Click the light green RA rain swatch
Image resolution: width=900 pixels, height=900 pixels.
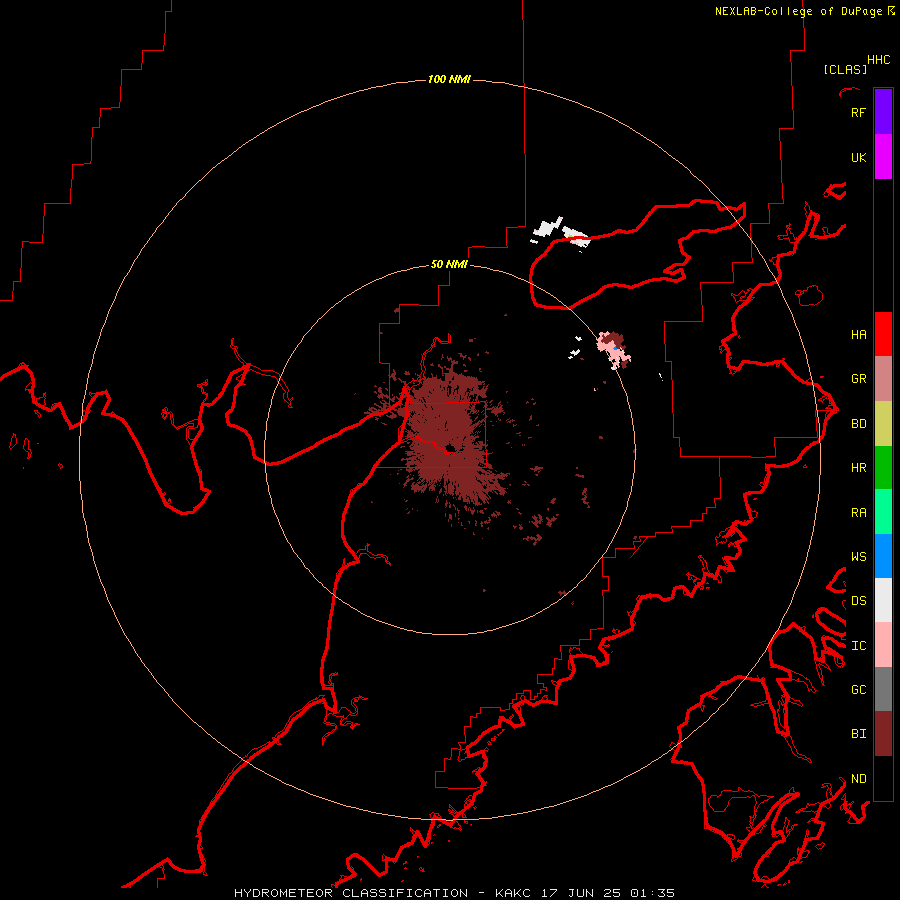pyautogui.click(x=883, y=512)
